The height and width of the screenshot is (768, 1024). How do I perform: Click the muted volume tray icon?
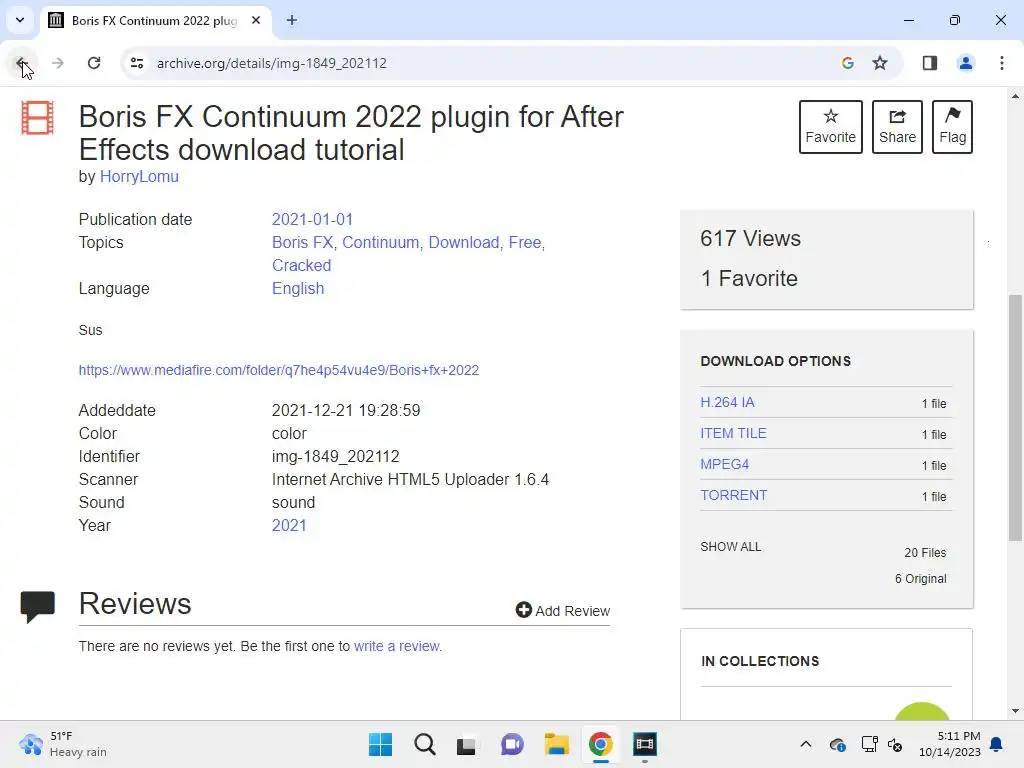pyautogui.click(x=895, y=744)
